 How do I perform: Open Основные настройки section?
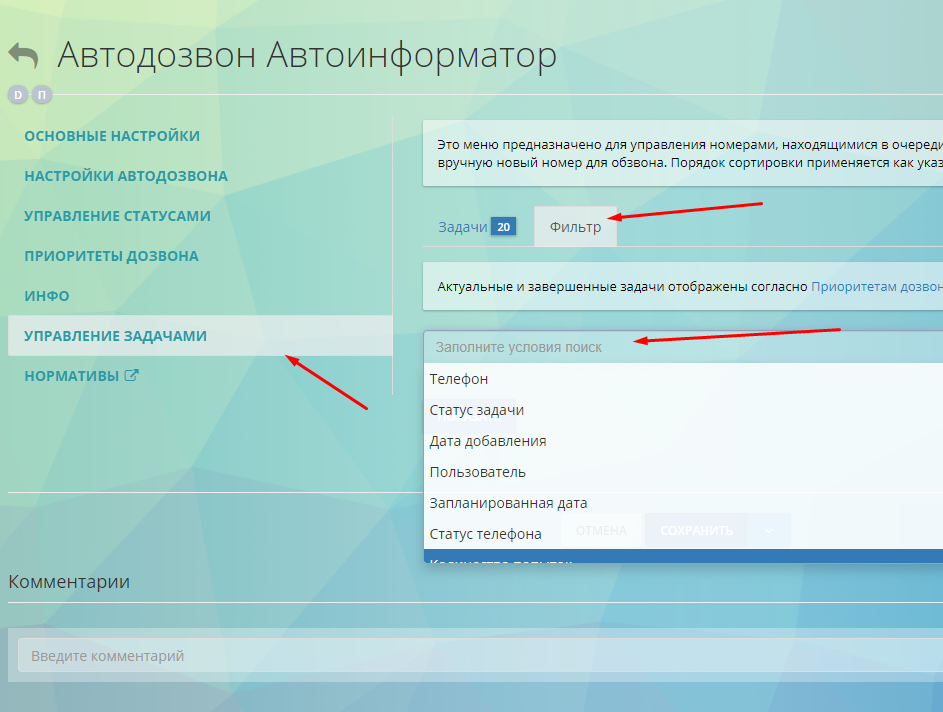click(112, 136)
